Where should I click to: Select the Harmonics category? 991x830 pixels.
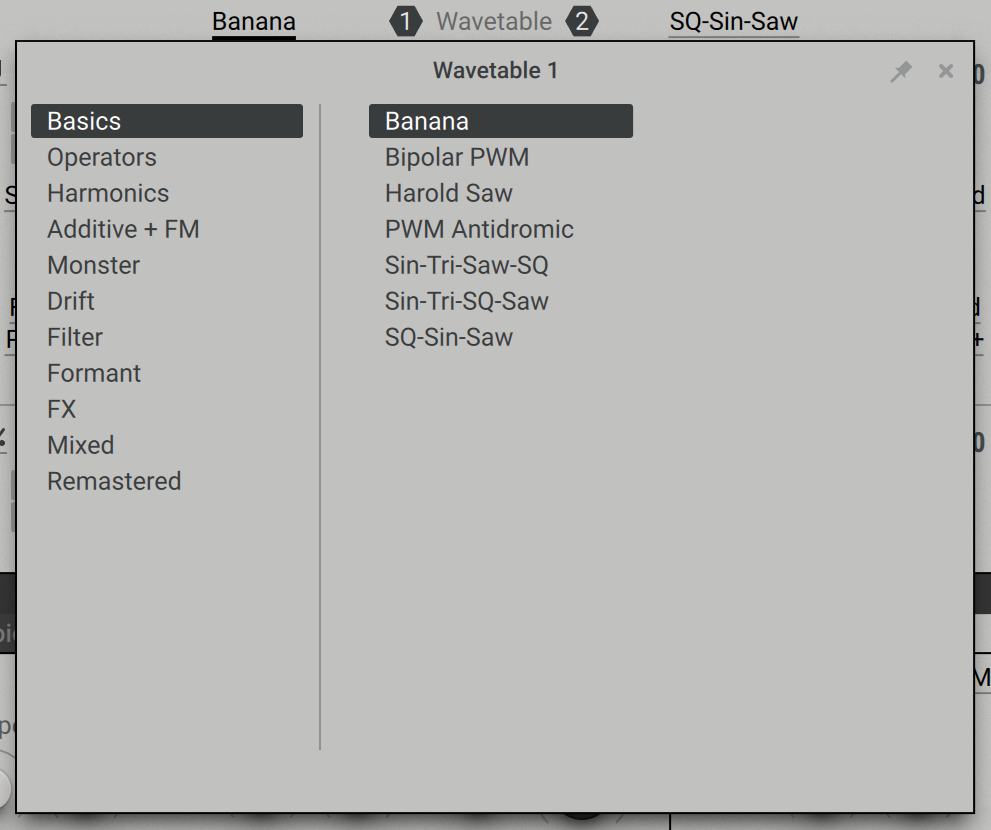[107, 193]
